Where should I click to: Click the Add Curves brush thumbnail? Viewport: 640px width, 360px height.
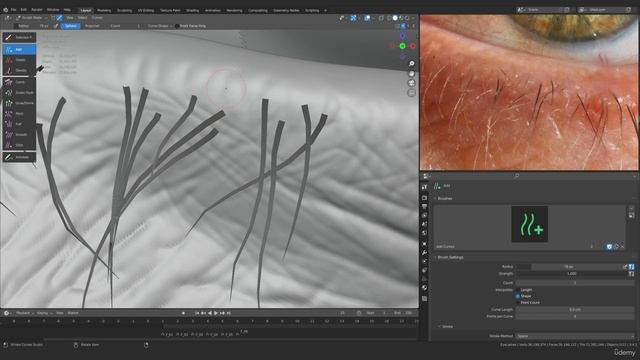click(x=529, y=224)
